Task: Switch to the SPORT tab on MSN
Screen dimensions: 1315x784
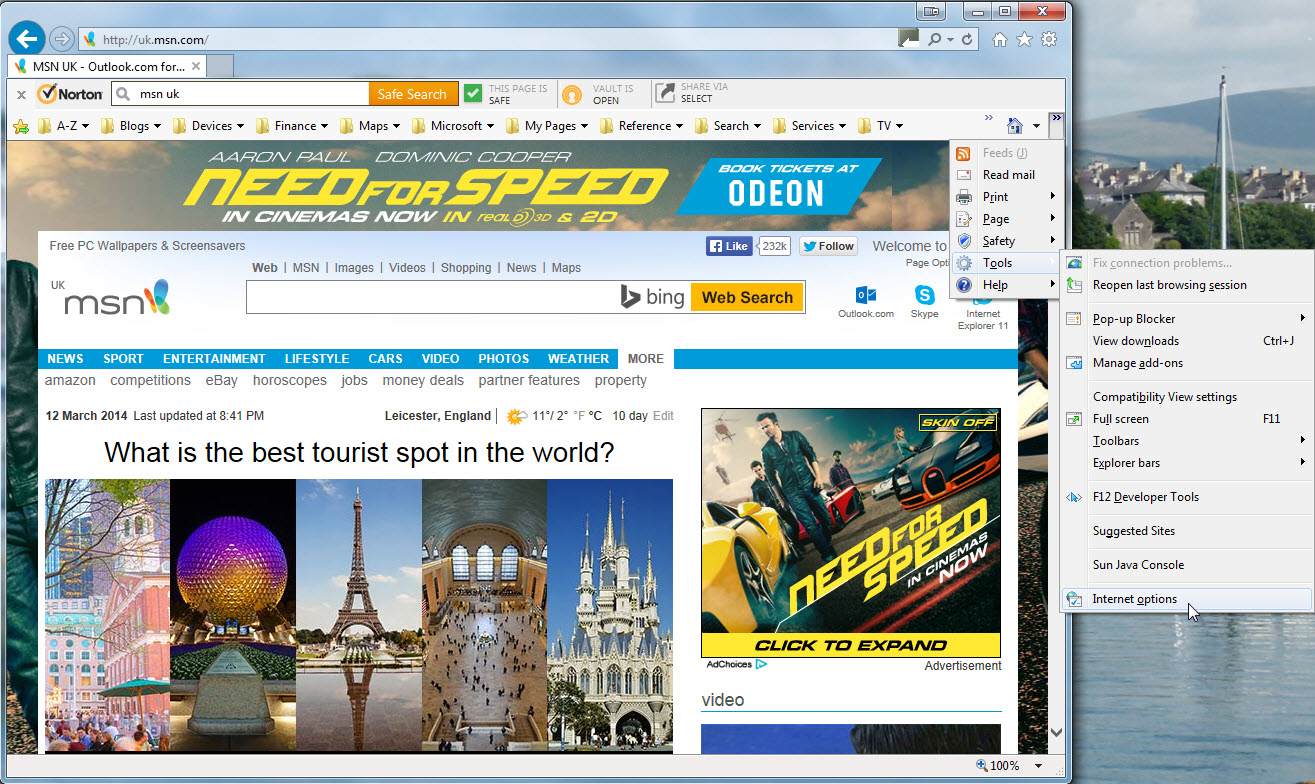Action: tap(123, 359)
